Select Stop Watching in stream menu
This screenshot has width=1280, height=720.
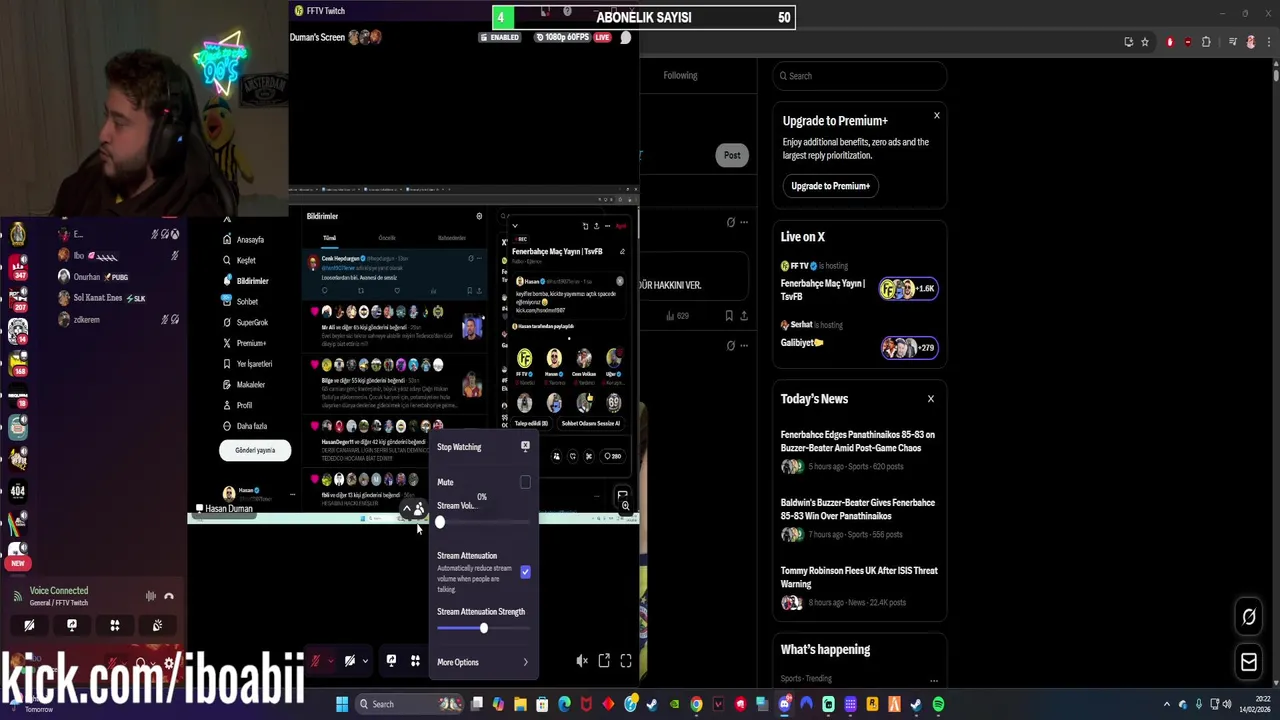(x=484, y=447)
